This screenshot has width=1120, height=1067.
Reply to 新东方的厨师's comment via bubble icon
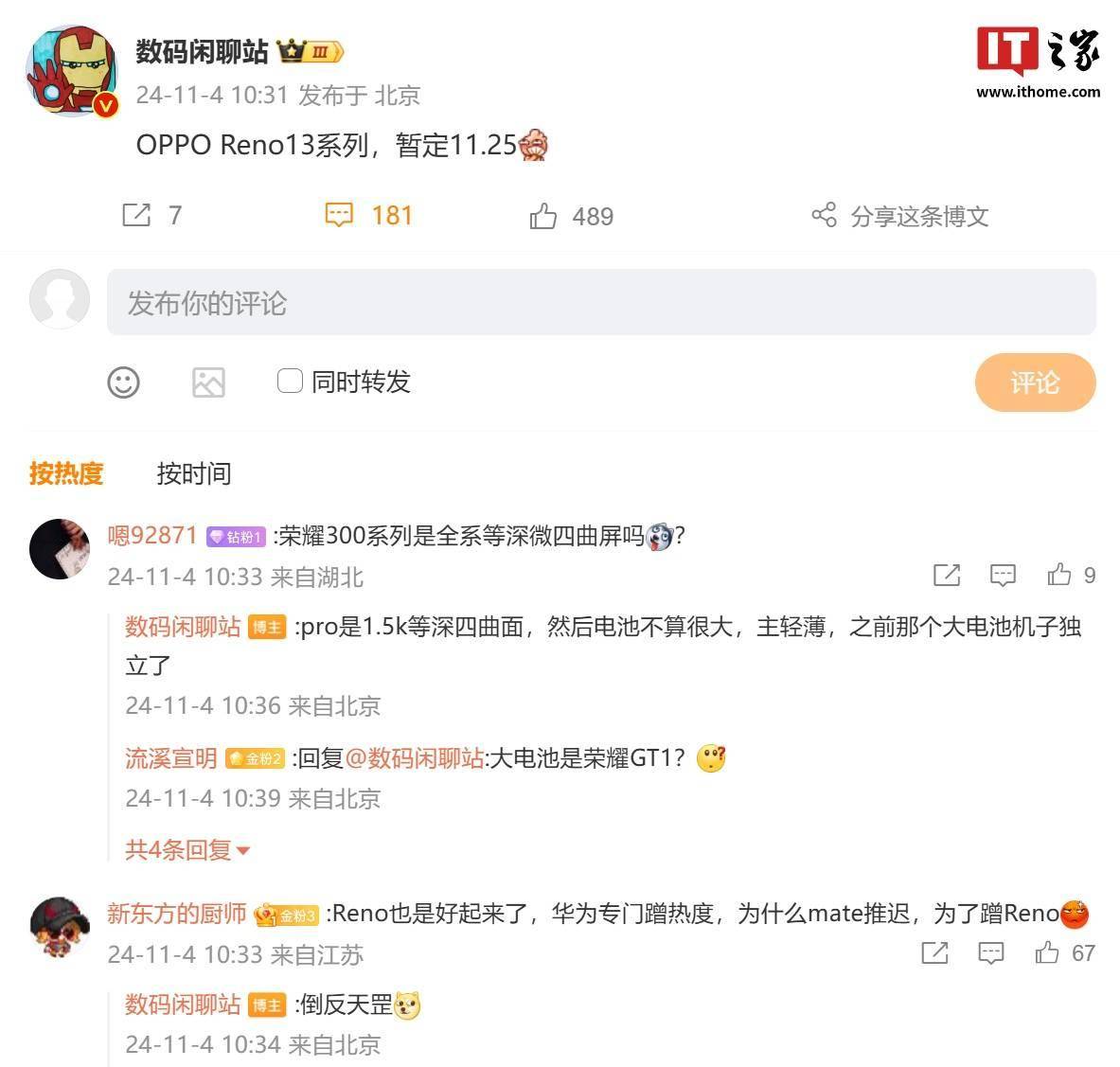click(x=990, y=952)
